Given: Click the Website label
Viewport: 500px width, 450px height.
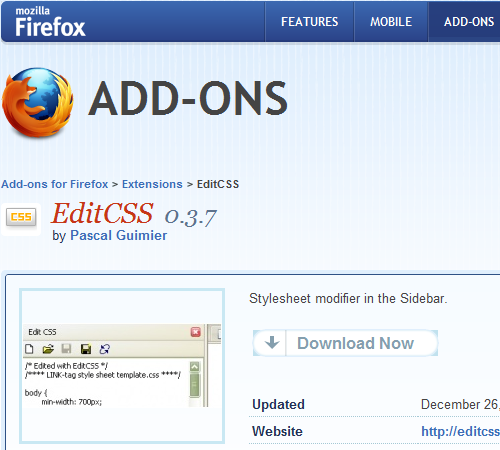Looking at the screenshot, I should pyautogui.click(x=277, y=431).
